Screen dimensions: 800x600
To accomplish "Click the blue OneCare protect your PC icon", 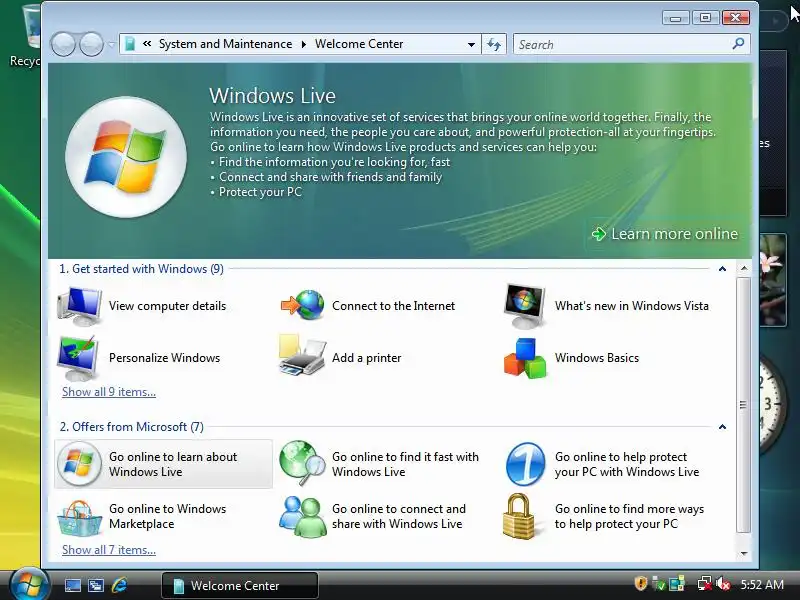I will tap(526, 464).
